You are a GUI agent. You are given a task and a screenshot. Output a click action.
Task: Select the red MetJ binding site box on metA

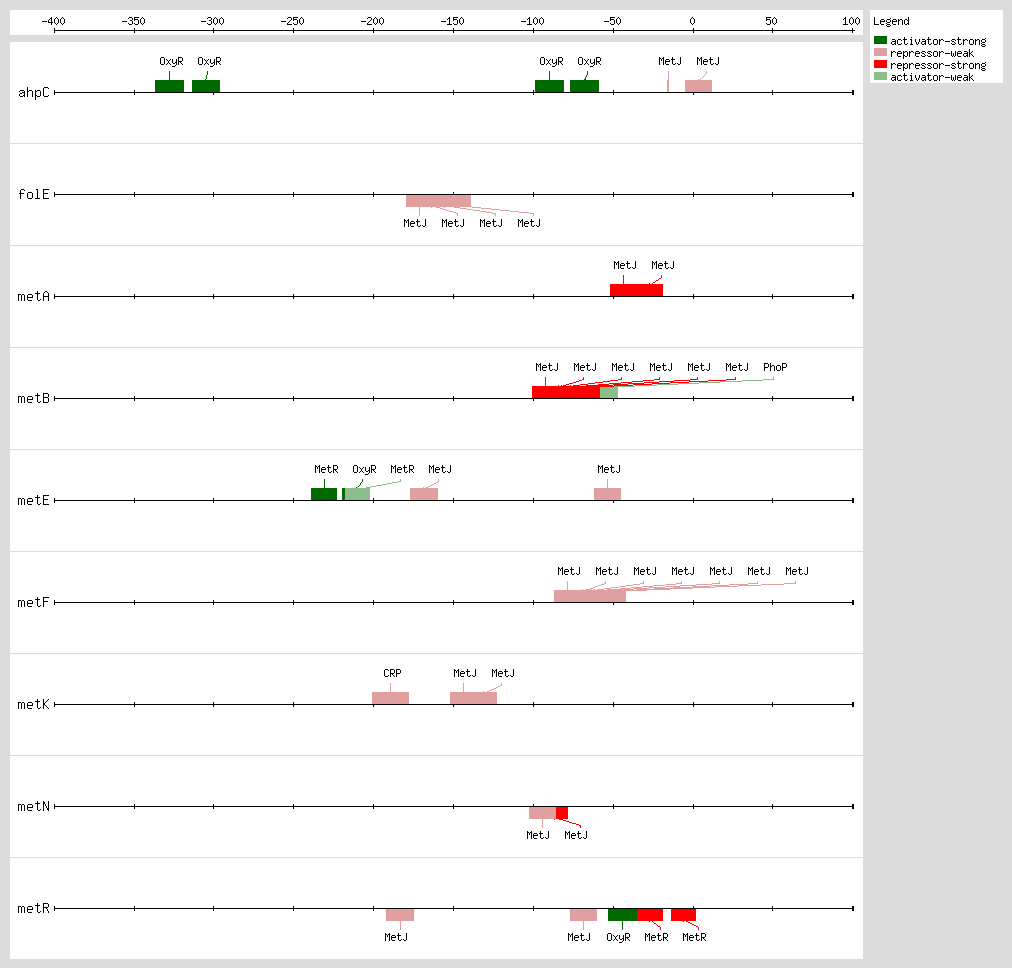[636, 290]
